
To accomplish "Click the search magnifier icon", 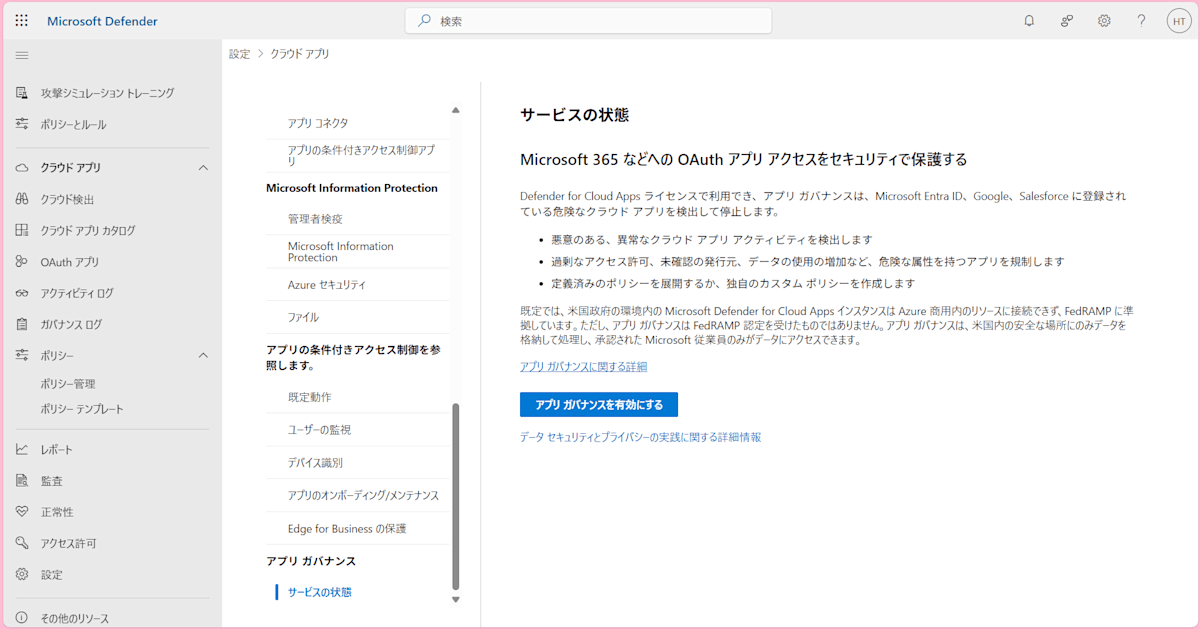I will click(x=424, y=21).
